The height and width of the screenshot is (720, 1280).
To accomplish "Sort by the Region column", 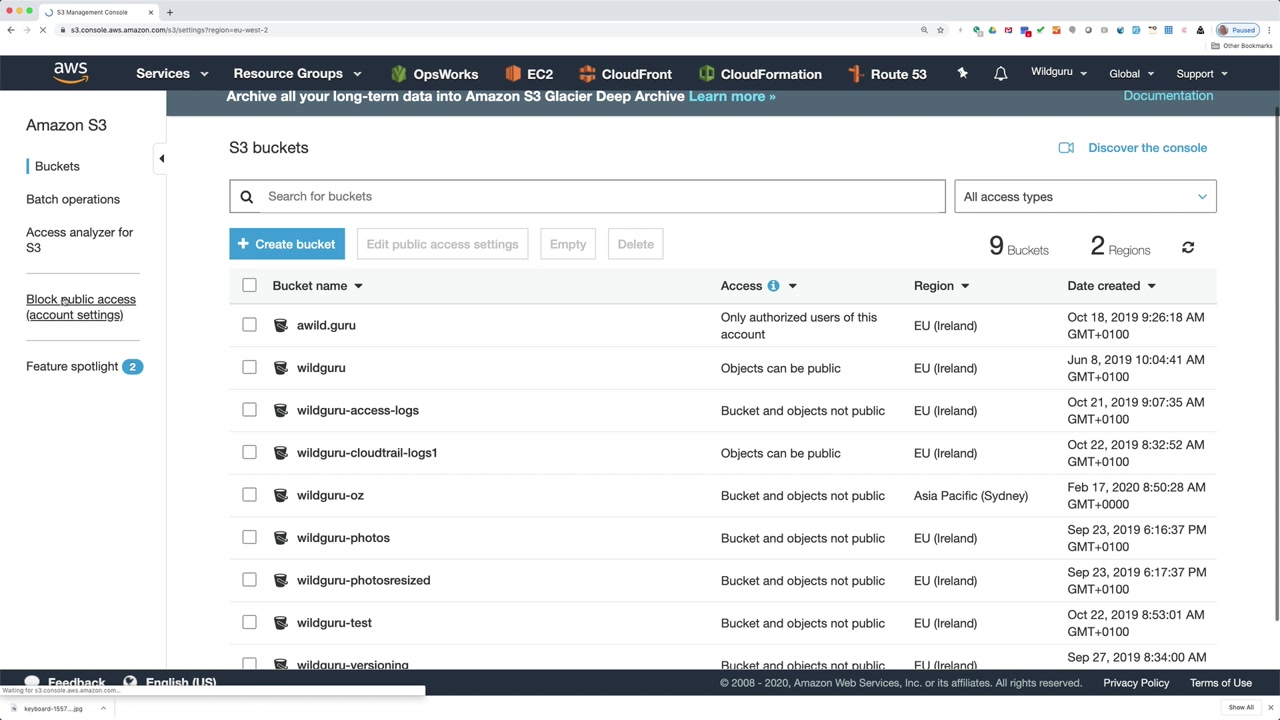I will (x=942, y=286).
